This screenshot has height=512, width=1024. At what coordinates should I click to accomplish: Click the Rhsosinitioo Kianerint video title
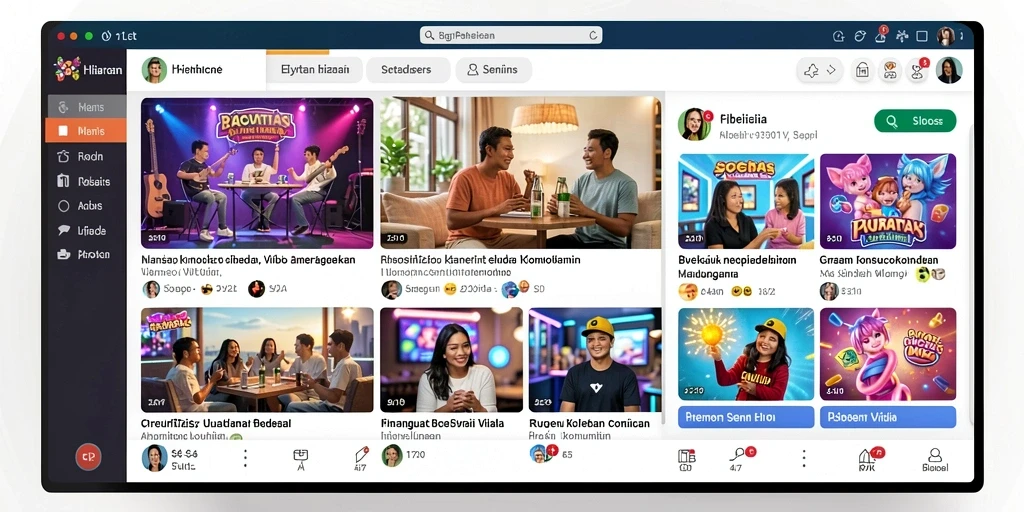(481, 259)
